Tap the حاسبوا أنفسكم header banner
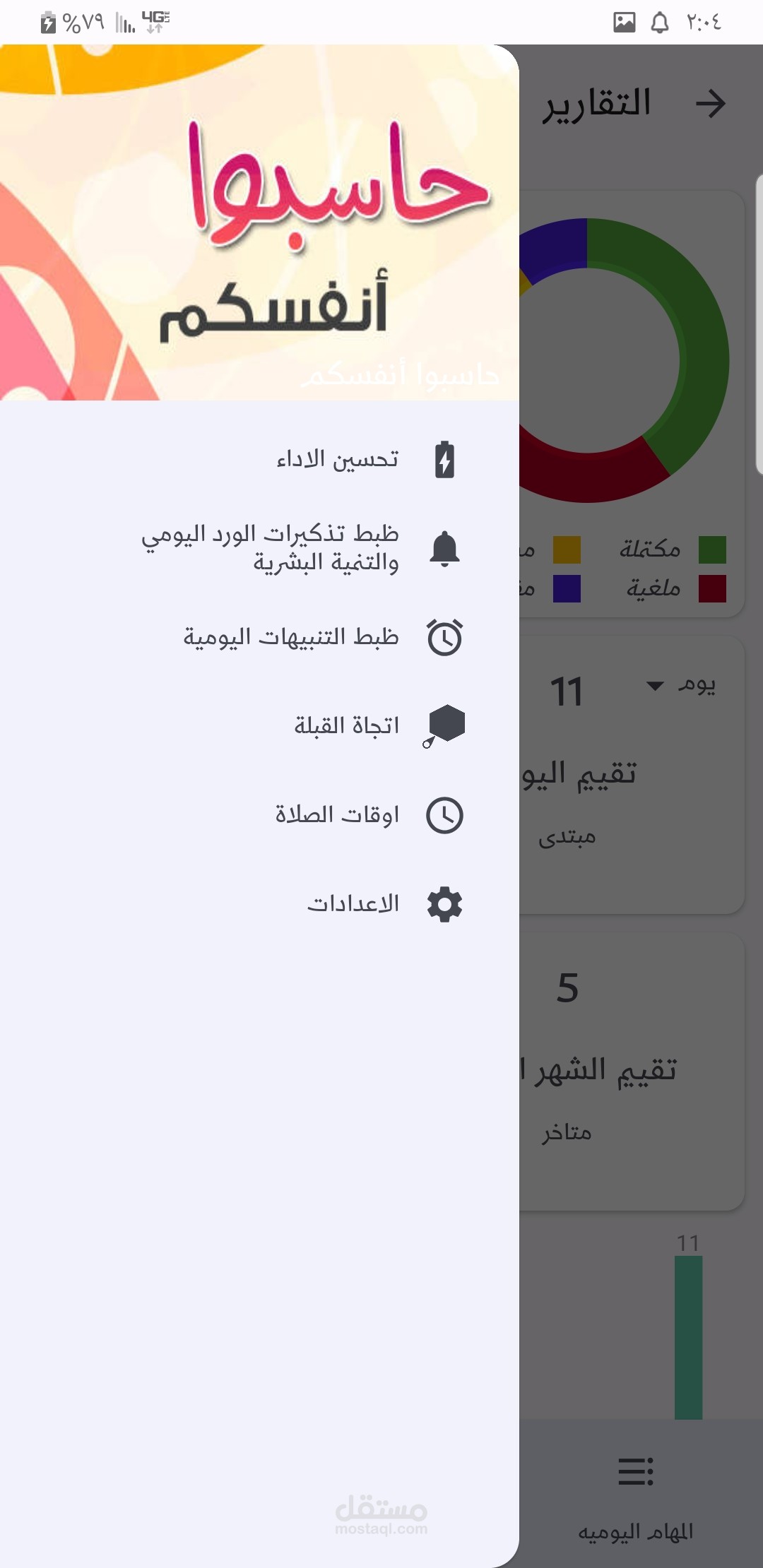 tap(259, 222)
